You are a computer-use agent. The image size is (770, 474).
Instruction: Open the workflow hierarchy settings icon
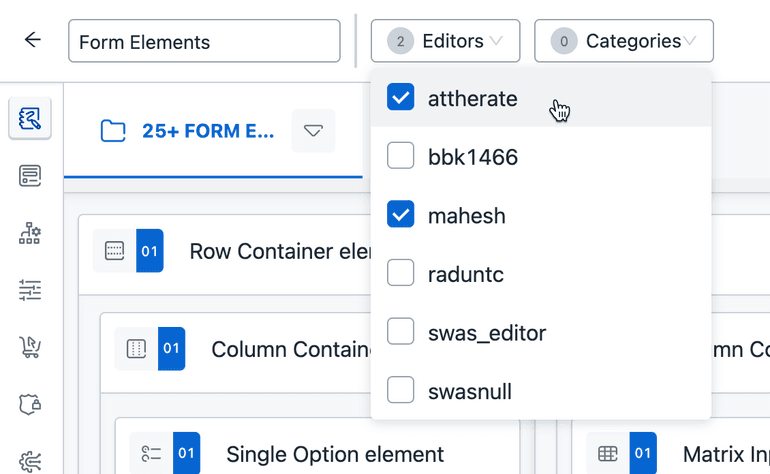coord(30,233)
